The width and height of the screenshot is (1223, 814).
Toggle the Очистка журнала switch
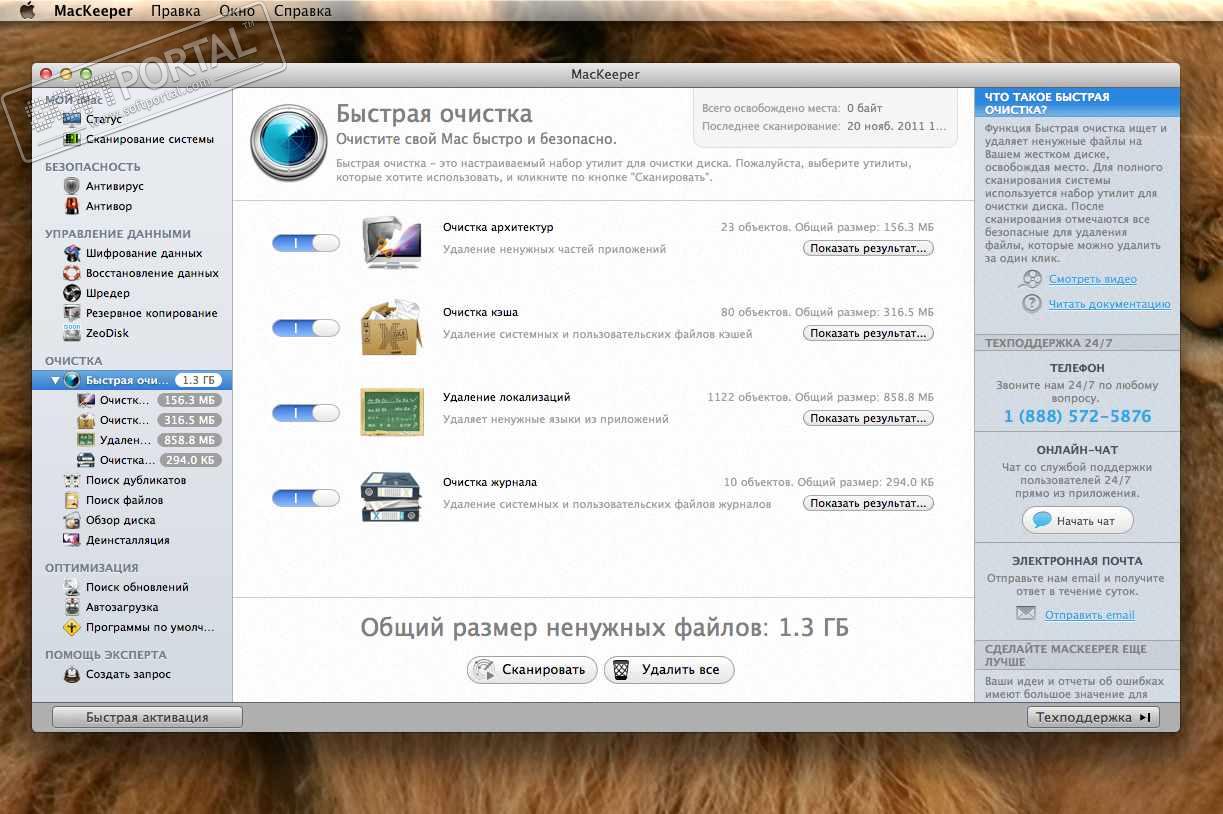point(306,498)
